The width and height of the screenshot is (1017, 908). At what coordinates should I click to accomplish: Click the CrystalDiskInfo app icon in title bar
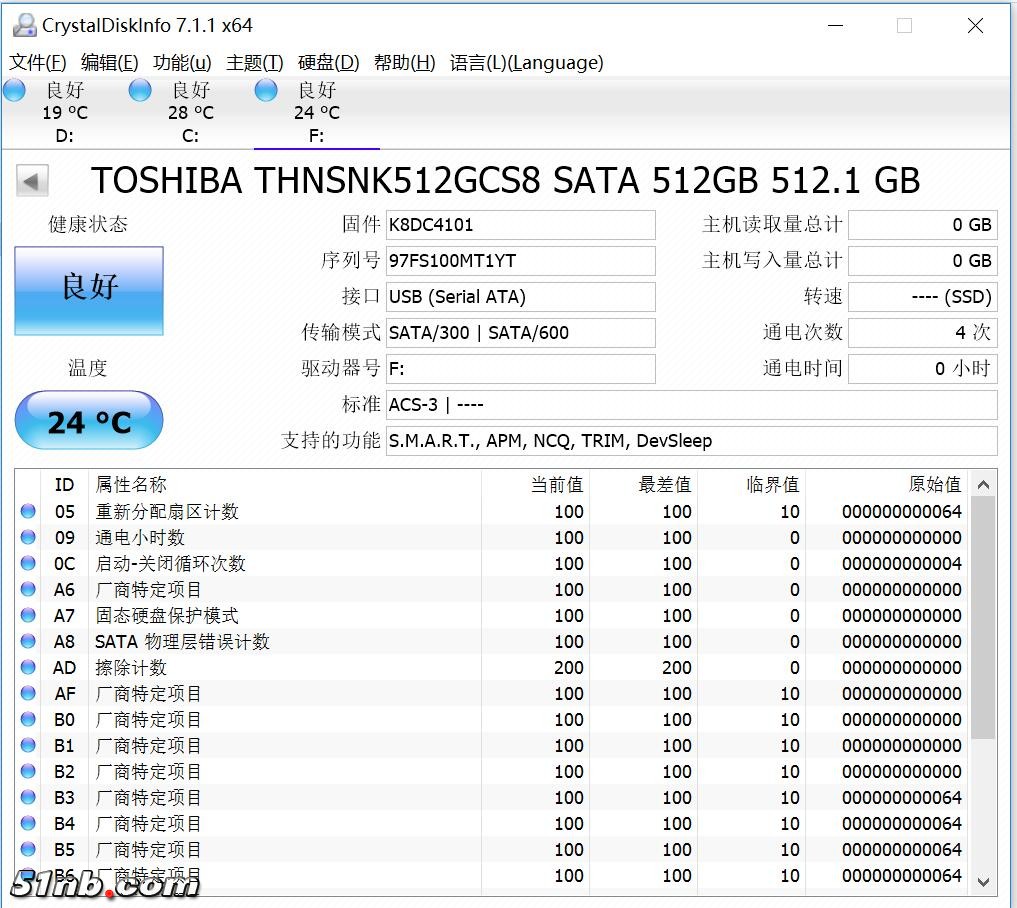point(24,25)
